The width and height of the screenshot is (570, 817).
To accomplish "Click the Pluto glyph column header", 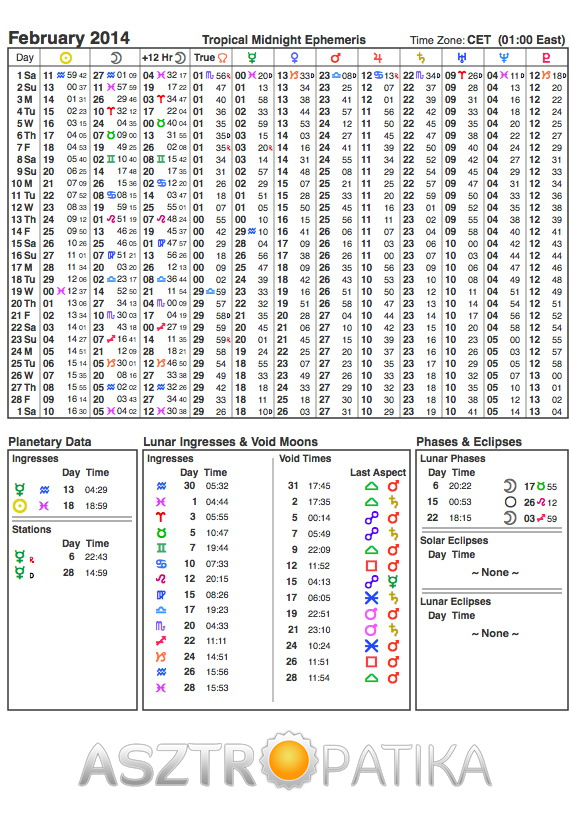I will (547, 57).
